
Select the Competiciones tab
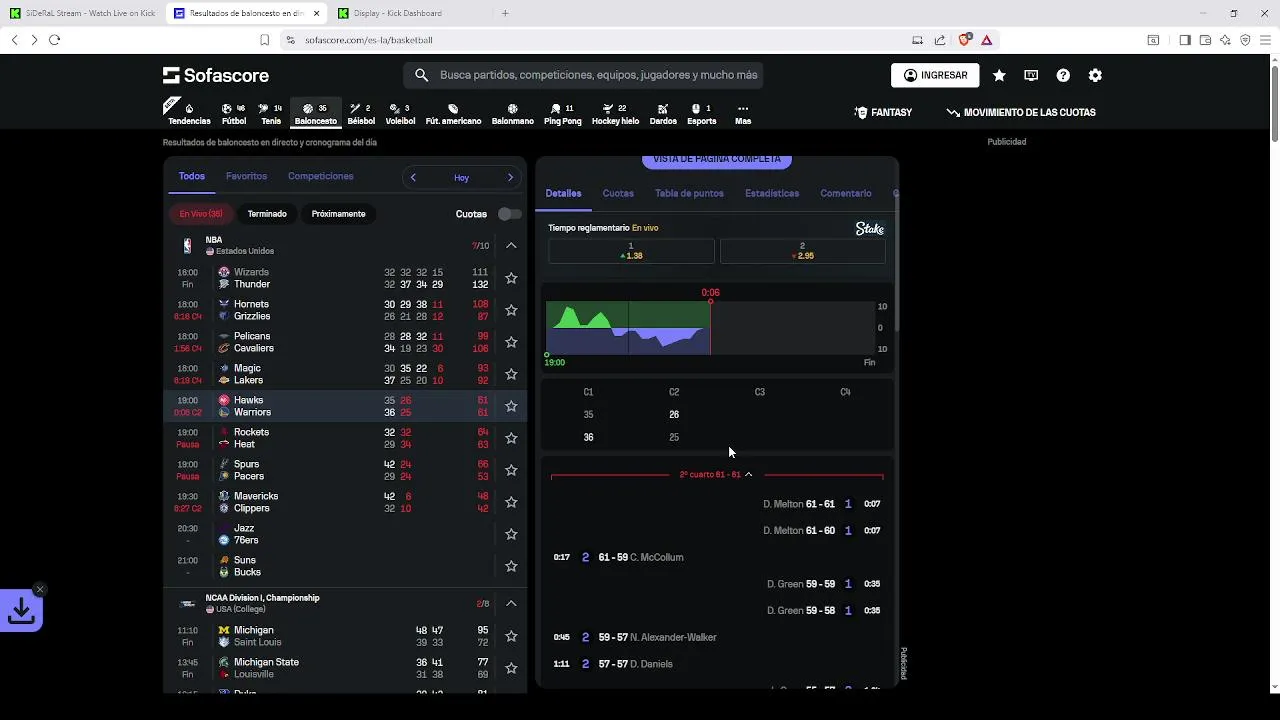click(320, 176)
